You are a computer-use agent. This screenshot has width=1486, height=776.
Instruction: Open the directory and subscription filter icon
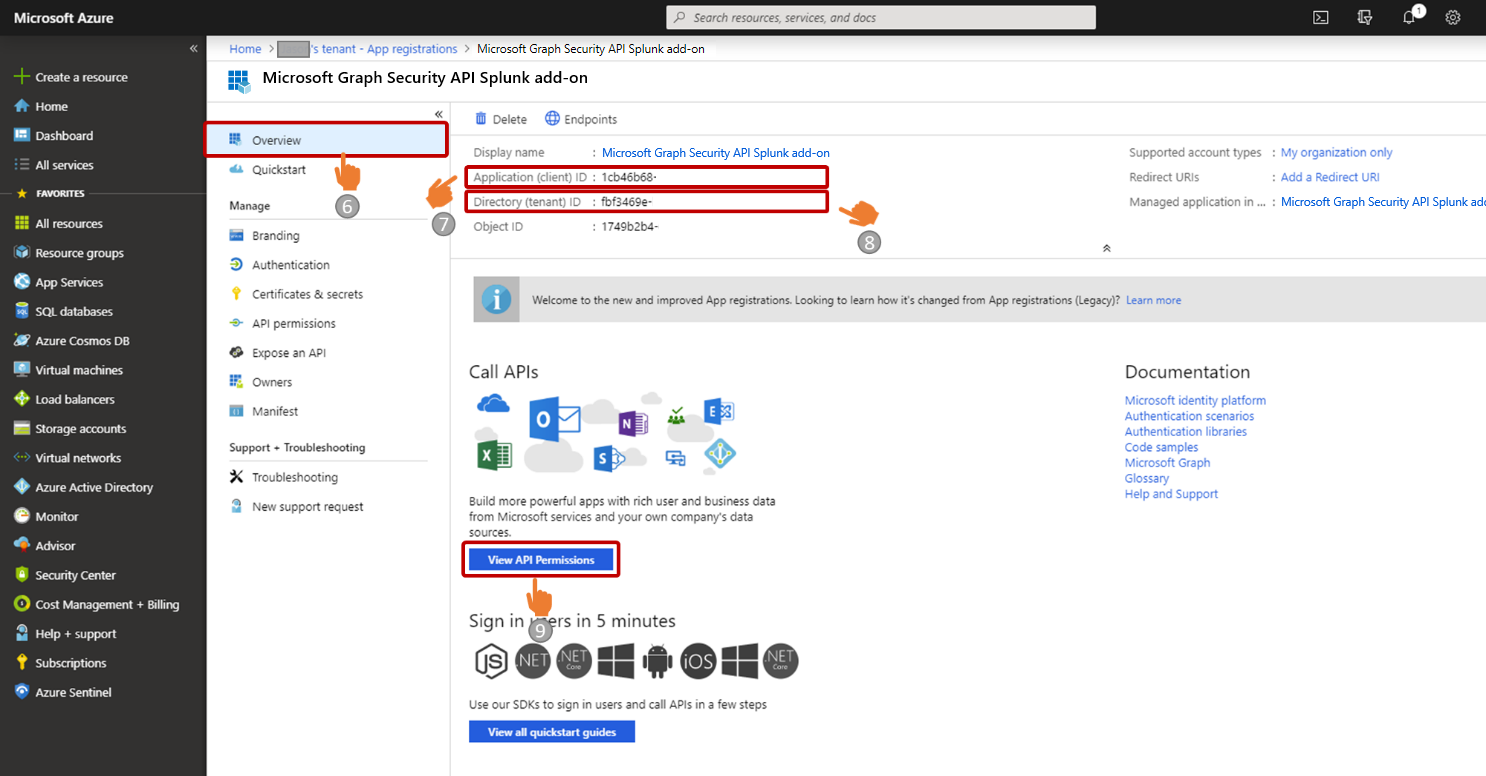pos(1365,17)
